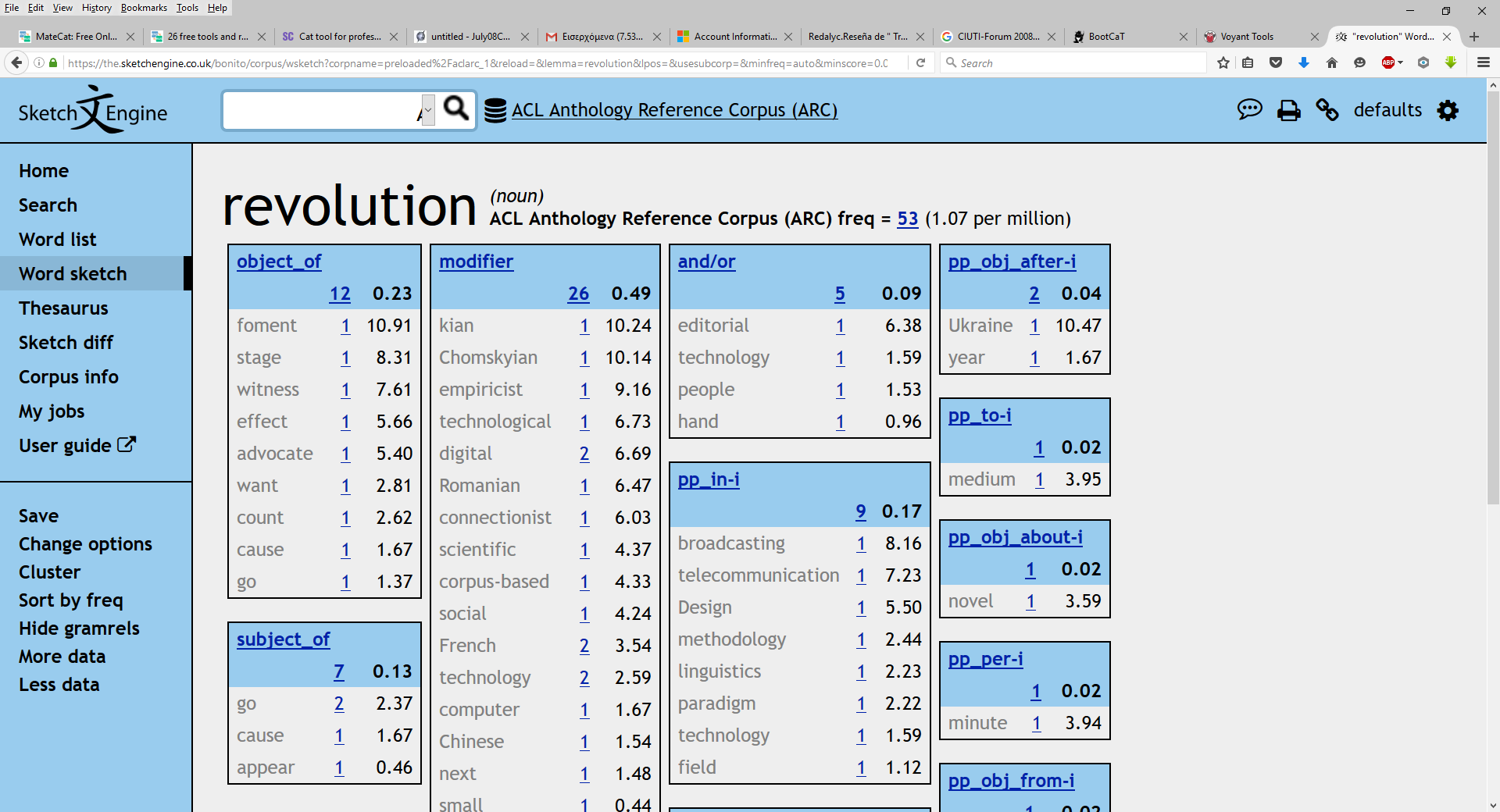Click the Adblock Plus icon
Screen dimensions: 1500x812
pos(1387,63)
